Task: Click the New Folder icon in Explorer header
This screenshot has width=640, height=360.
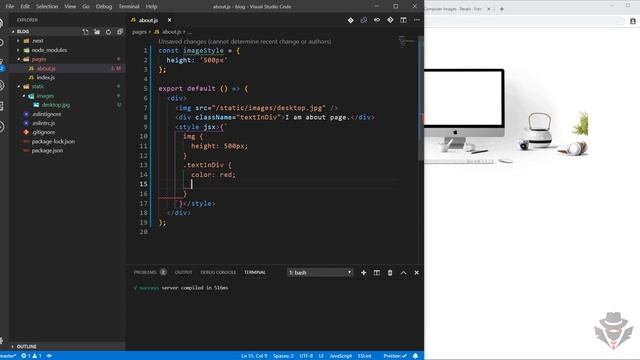Action: 97,31
